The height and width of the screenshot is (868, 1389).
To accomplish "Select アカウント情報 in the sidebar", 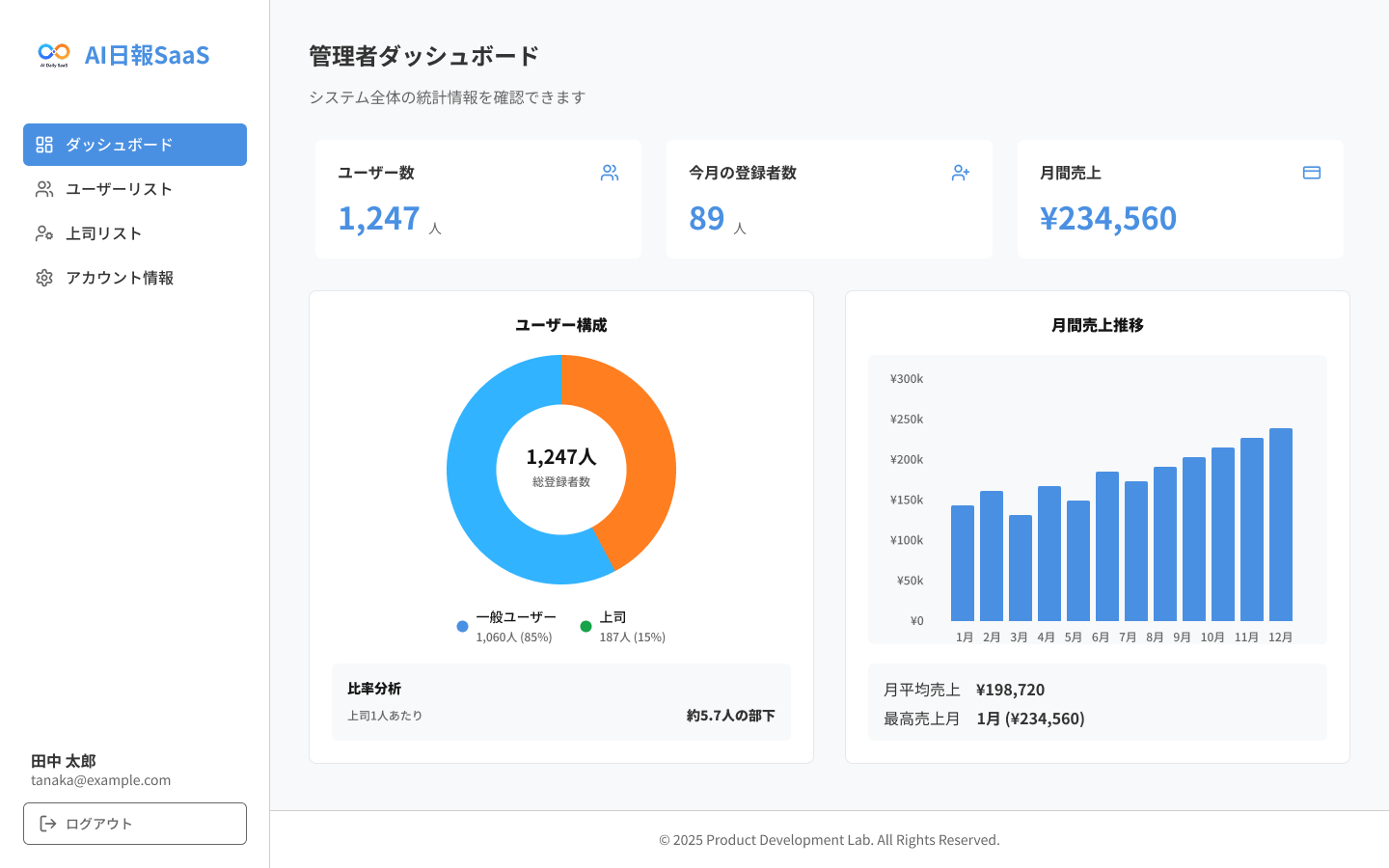I will 119,278.
